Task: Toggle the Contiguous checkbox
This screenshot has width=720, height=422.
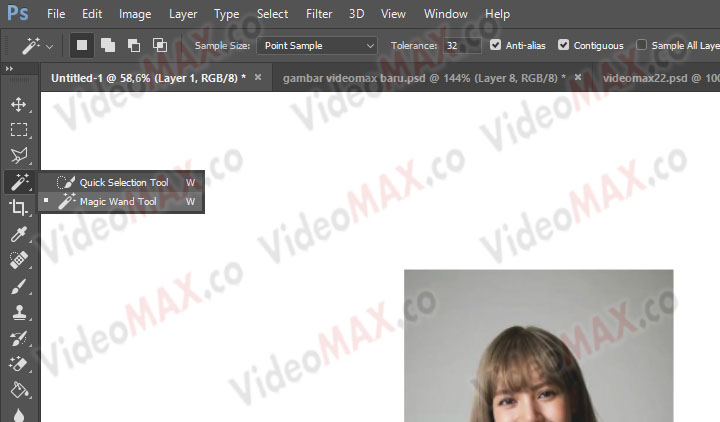Action: click(563, 45)
